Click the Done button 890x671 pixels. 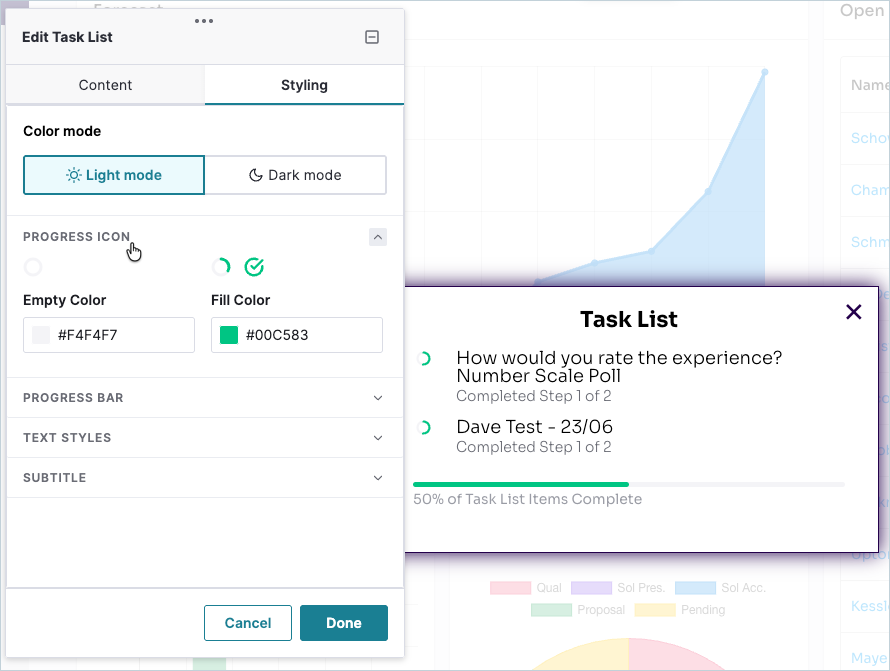pos(344,623)
